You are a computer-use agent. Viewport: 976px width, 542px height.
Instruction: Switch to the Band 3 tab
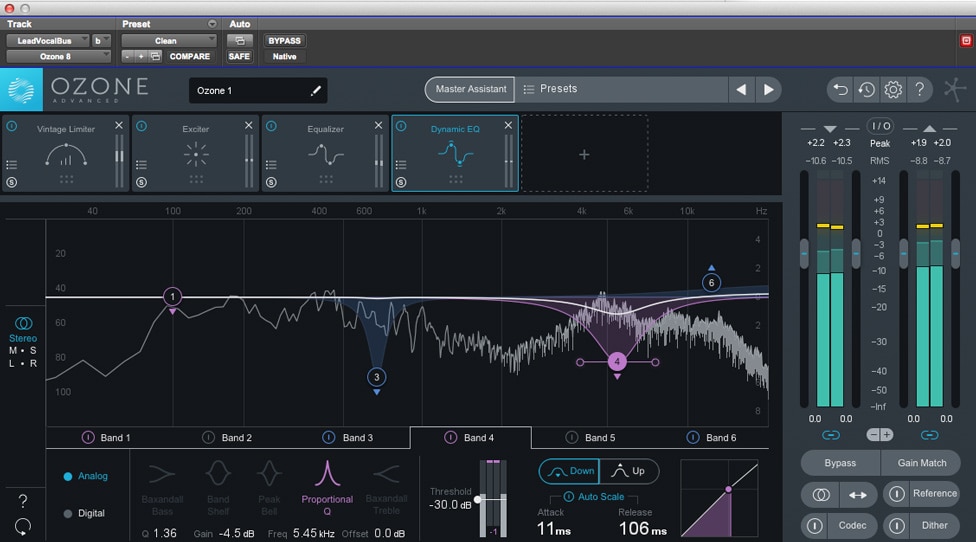click(x=349, y=437)
